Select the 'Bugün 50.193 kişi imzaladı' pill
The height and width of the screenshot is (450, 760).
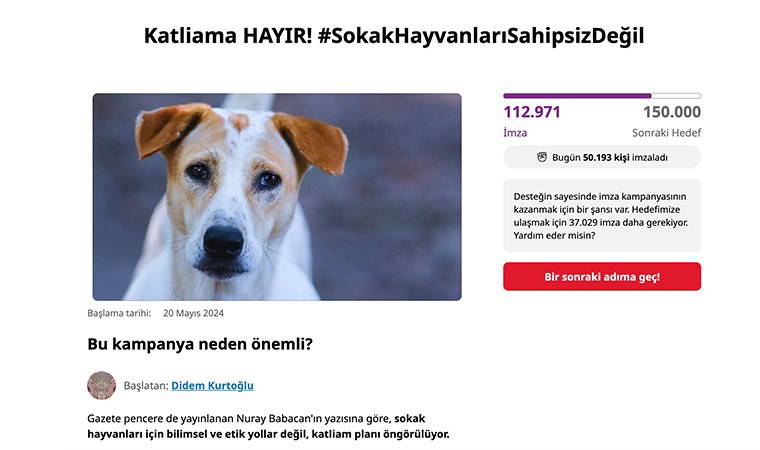pyautogui.click(x=602, y=157)
